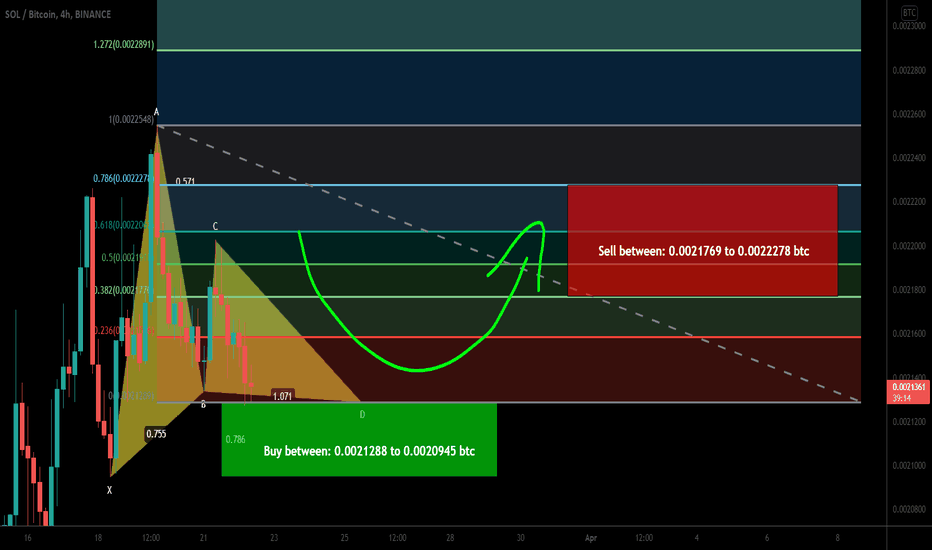Click price axis value 0.0021000

point(909,466)
